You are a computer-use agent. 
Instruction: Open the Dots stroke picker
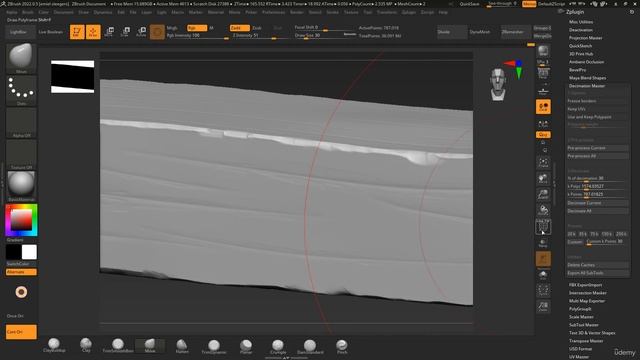coord(21,91)
